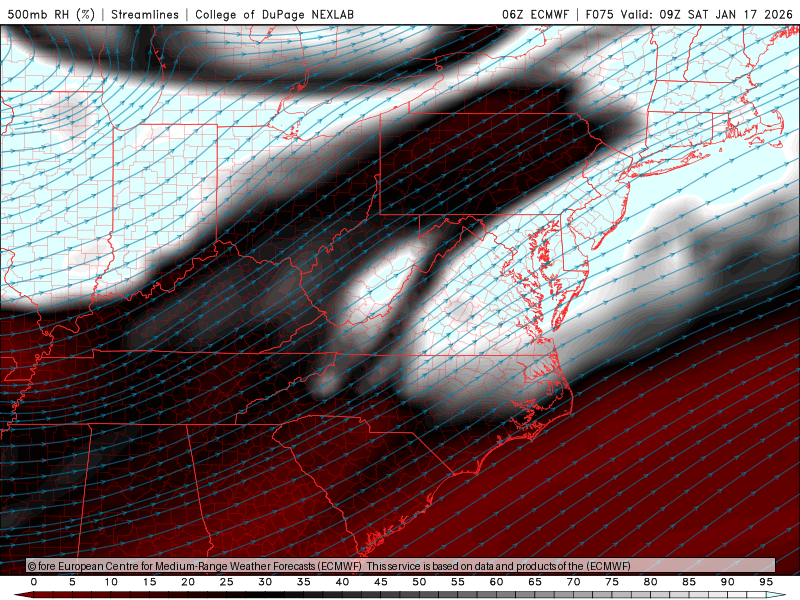Click the "30" colorbar label

(x=265, y=582)
